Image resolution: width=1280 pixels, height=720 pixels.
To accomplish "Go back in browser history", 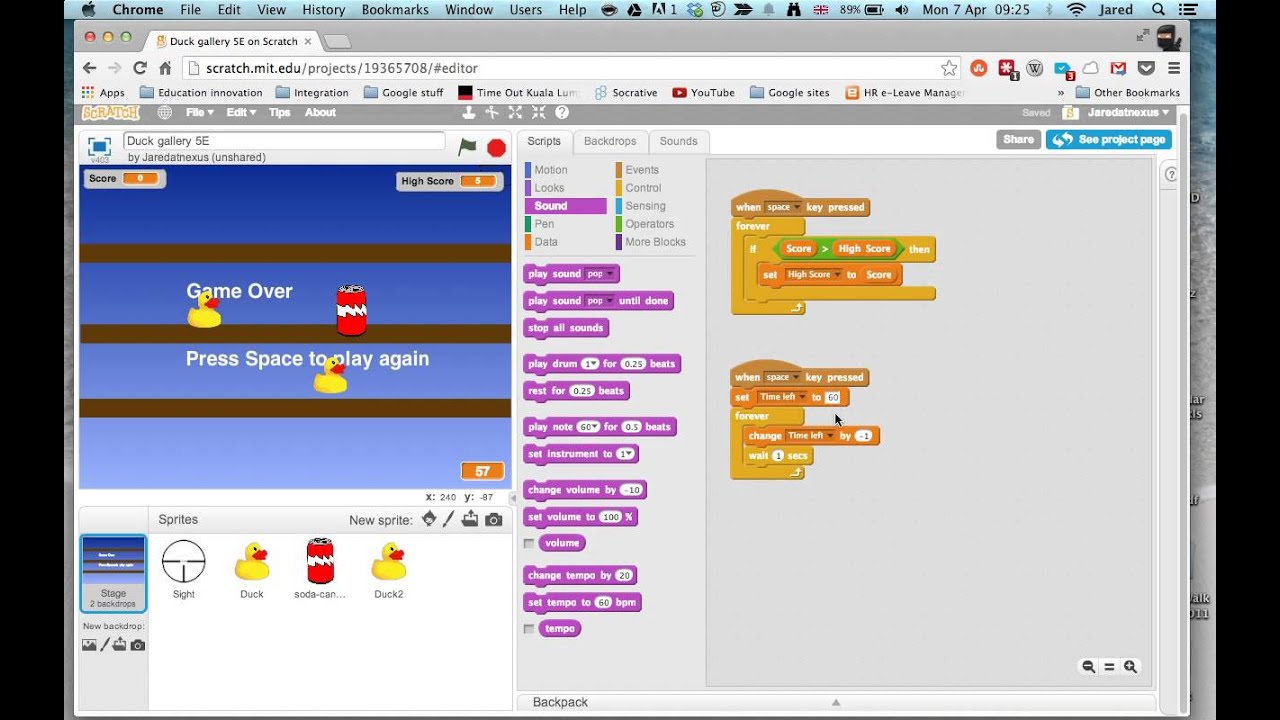I will point(89,68).
